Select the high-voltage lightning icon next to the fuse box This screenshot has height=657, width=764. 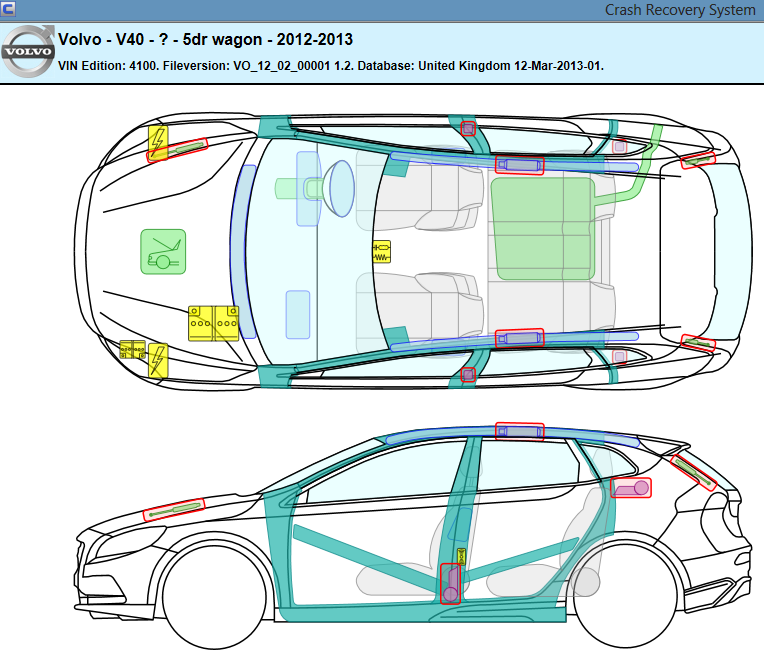[x=158, y=361]
